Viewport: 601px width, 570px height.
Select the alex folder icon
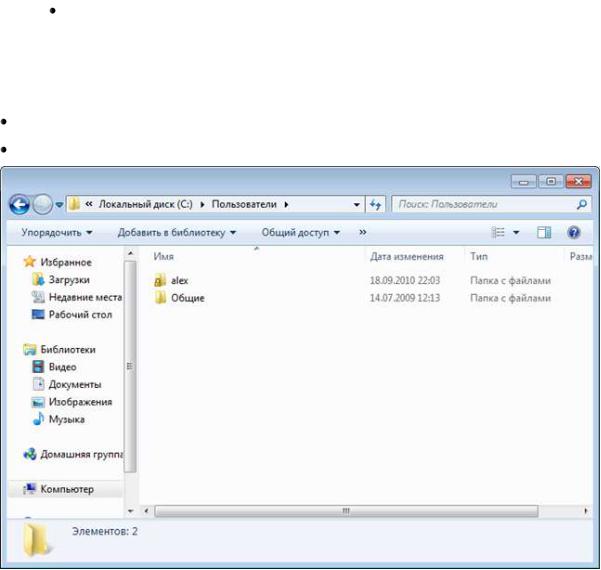coord(160,280)
